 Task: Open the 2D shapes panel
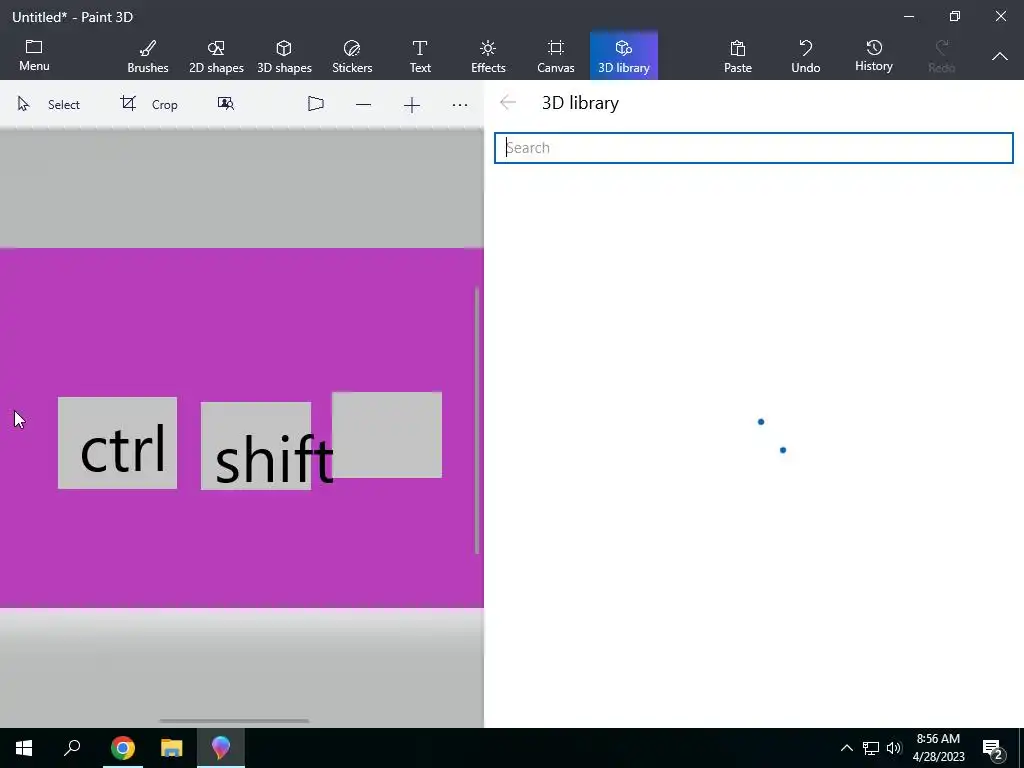point(216,56)
